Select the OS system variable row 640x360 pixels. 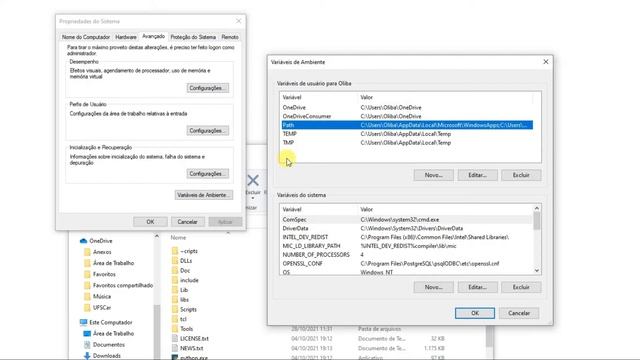(x=407, y=272)
